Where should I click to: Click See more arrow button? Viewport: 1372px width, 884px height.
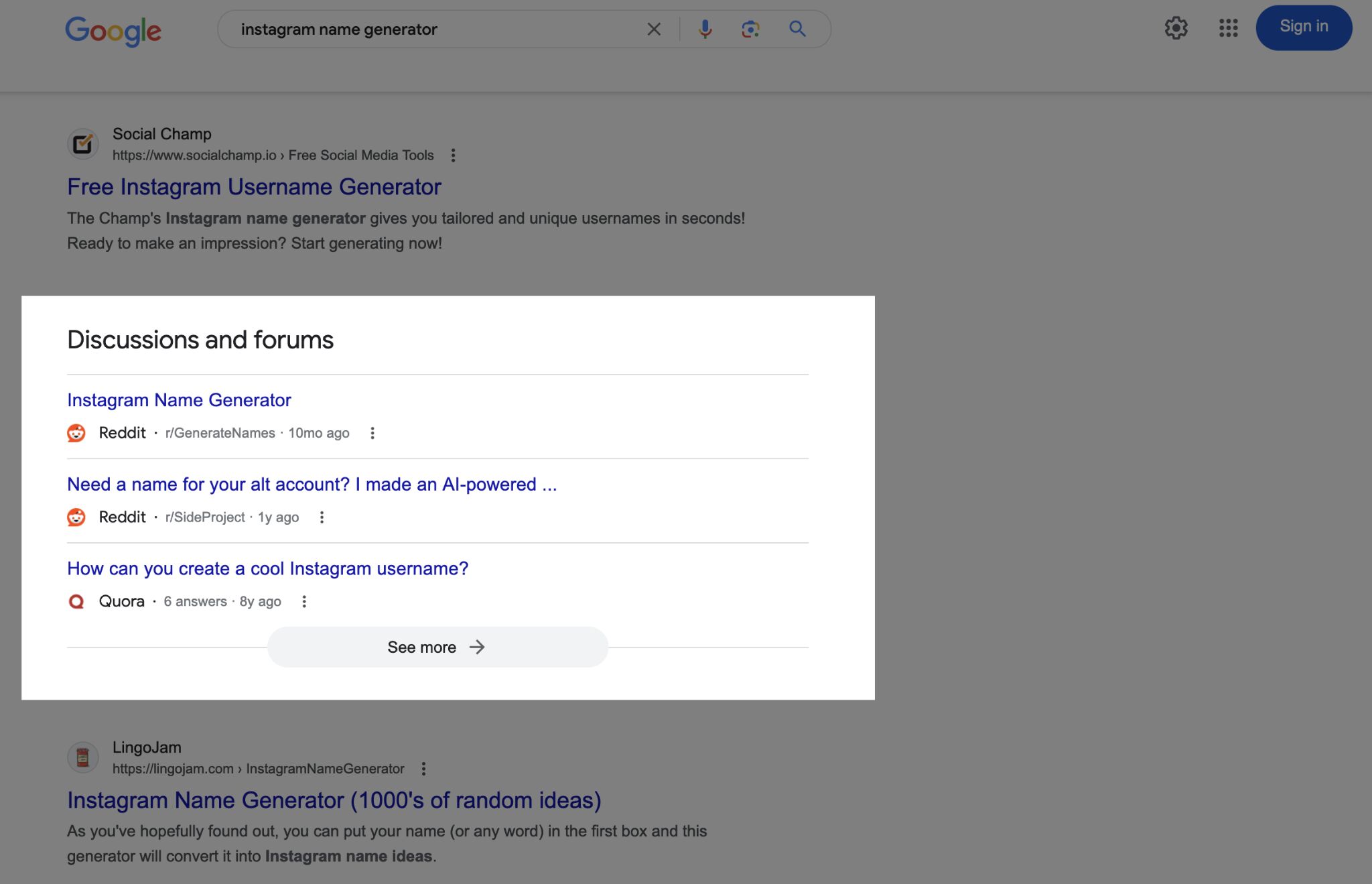click(x=436, y=645)
